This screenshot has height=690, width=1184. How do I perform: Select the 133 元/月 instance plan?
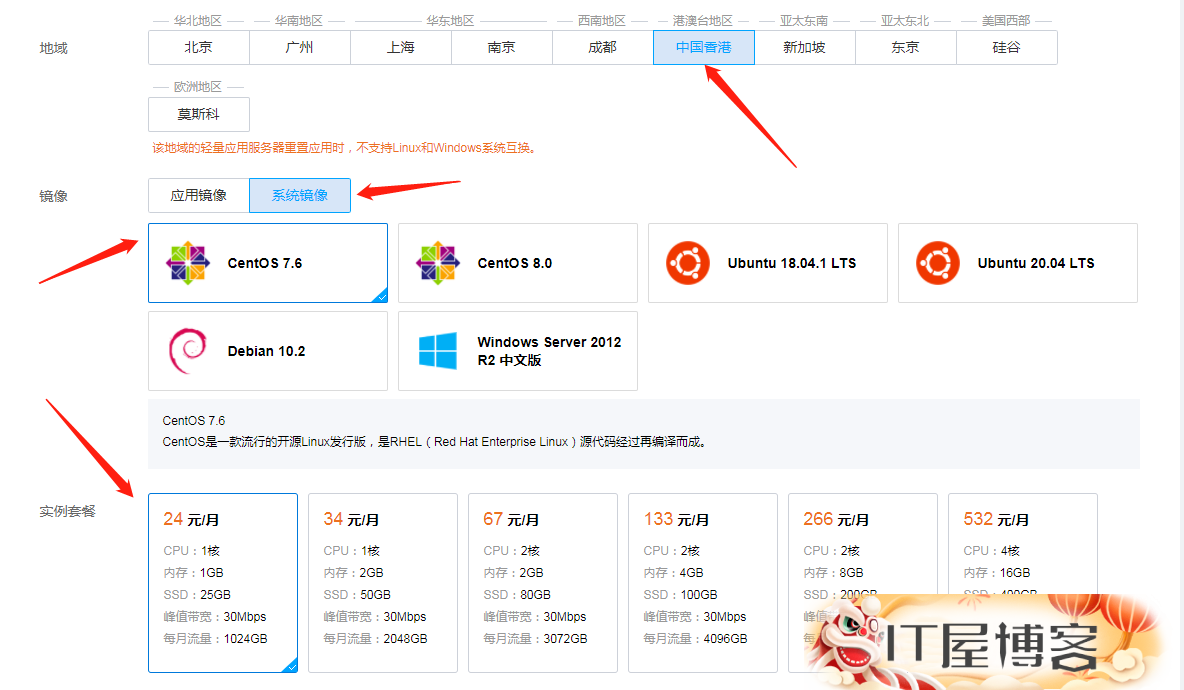(x=703, y=583)
